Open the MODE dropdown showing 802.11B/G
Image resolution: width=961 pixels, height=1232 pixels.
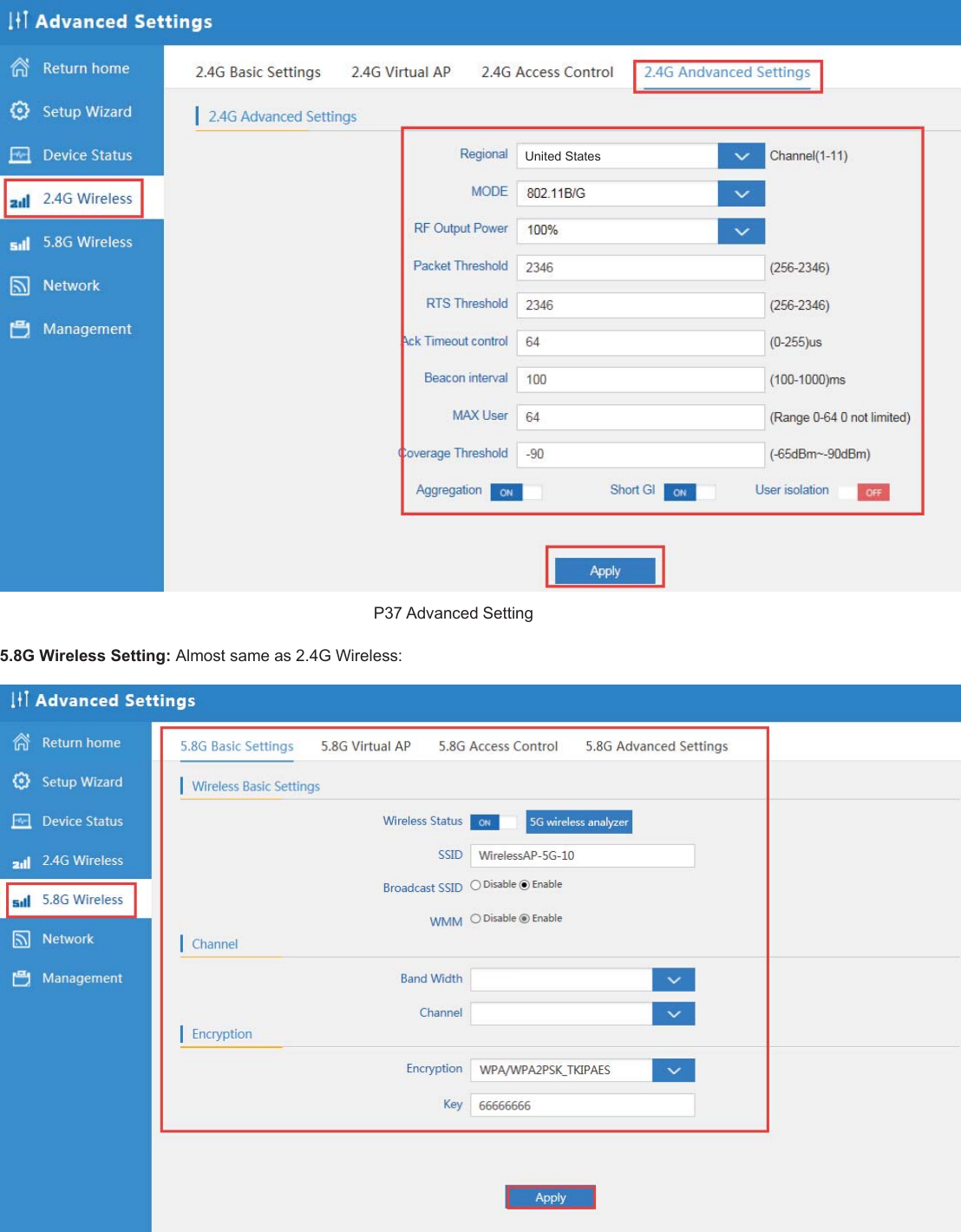(x=640, y=193)
